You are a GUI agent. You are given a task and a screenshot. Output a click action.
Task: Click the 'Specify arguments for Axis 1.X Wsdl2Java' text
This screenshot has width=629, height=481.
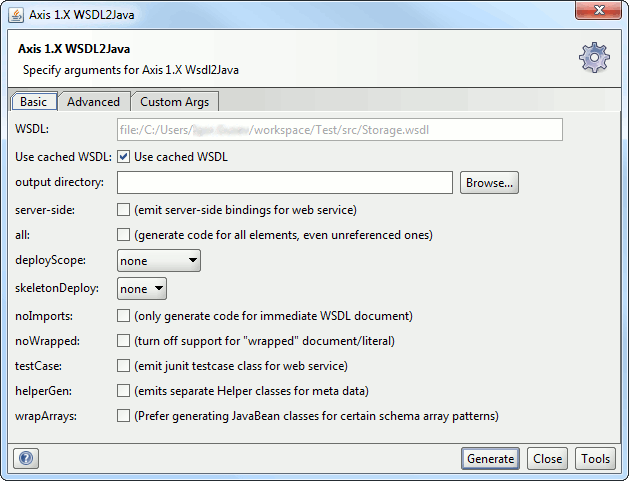pos(131,70)
